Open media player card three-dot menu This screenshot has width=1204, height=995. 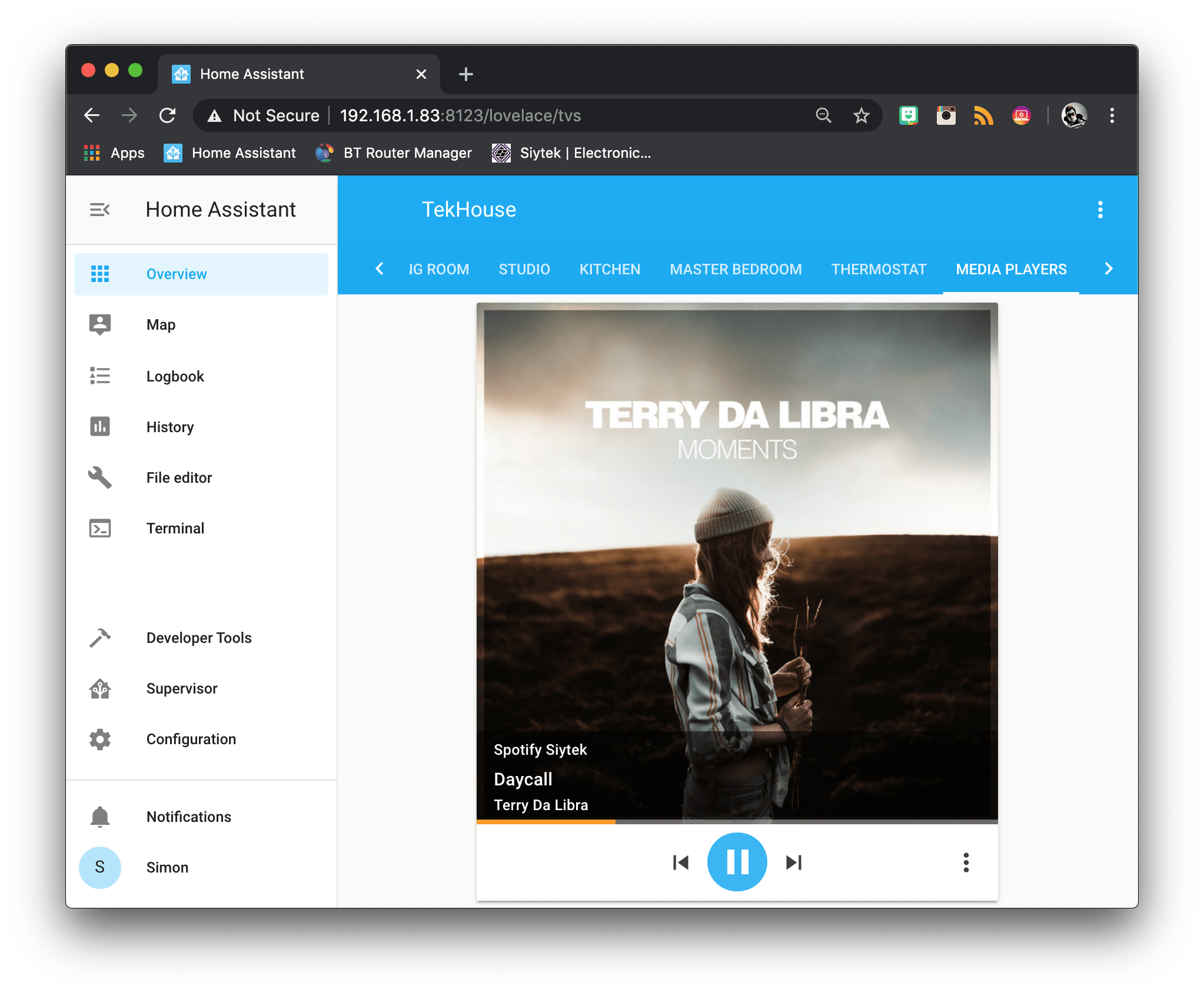click(966, 863)
